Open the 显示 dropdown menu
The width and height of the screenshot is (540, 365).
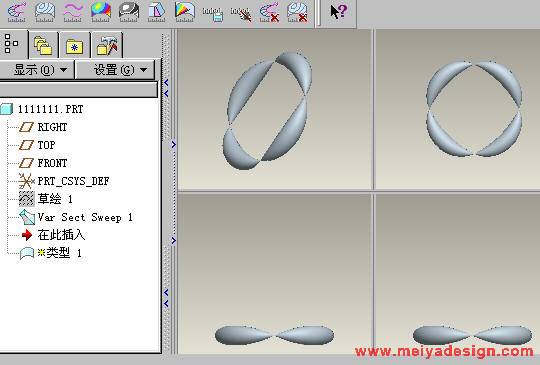(37, 70)
